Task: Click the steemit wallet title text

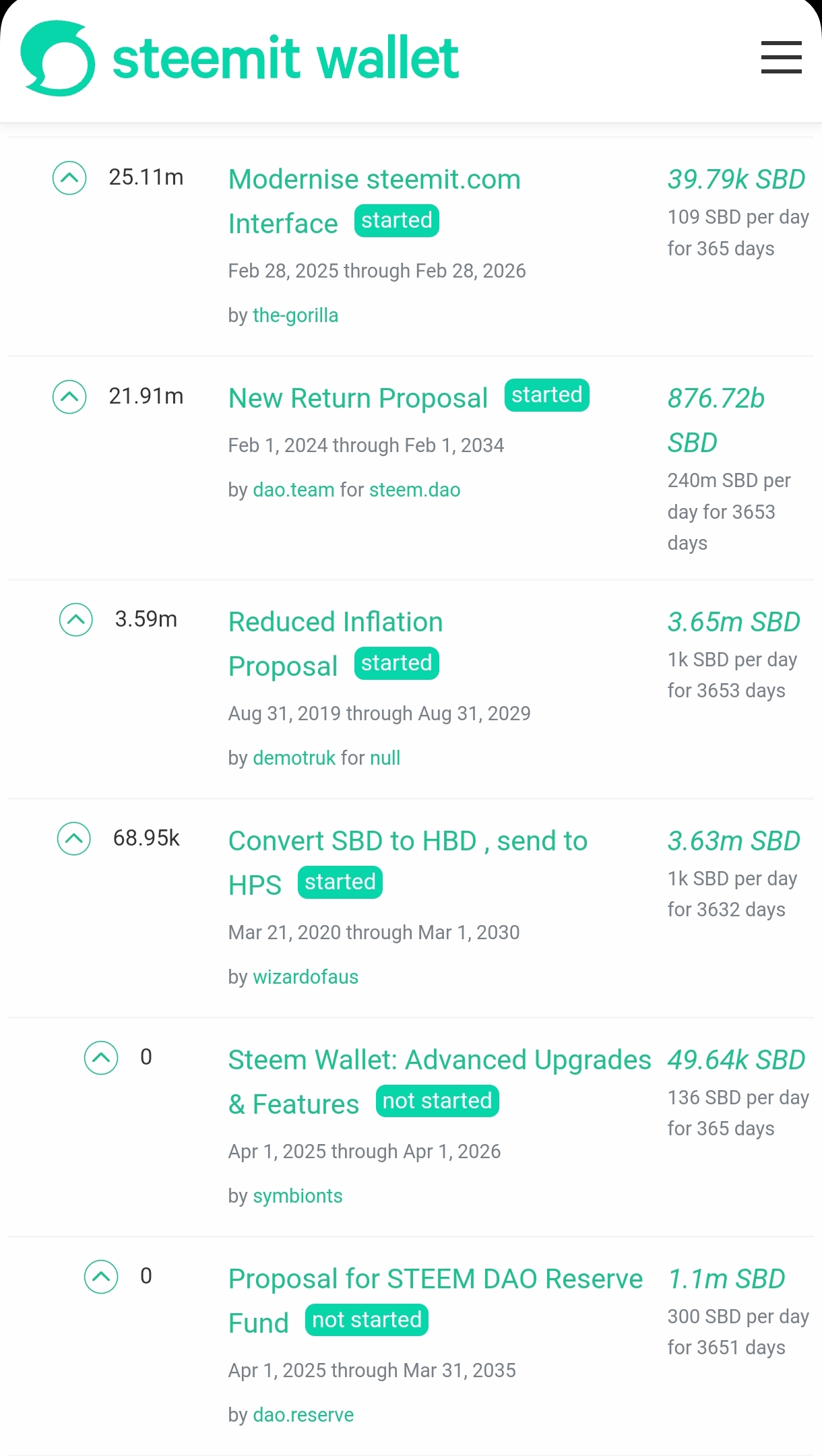Action: pos(286,59)
